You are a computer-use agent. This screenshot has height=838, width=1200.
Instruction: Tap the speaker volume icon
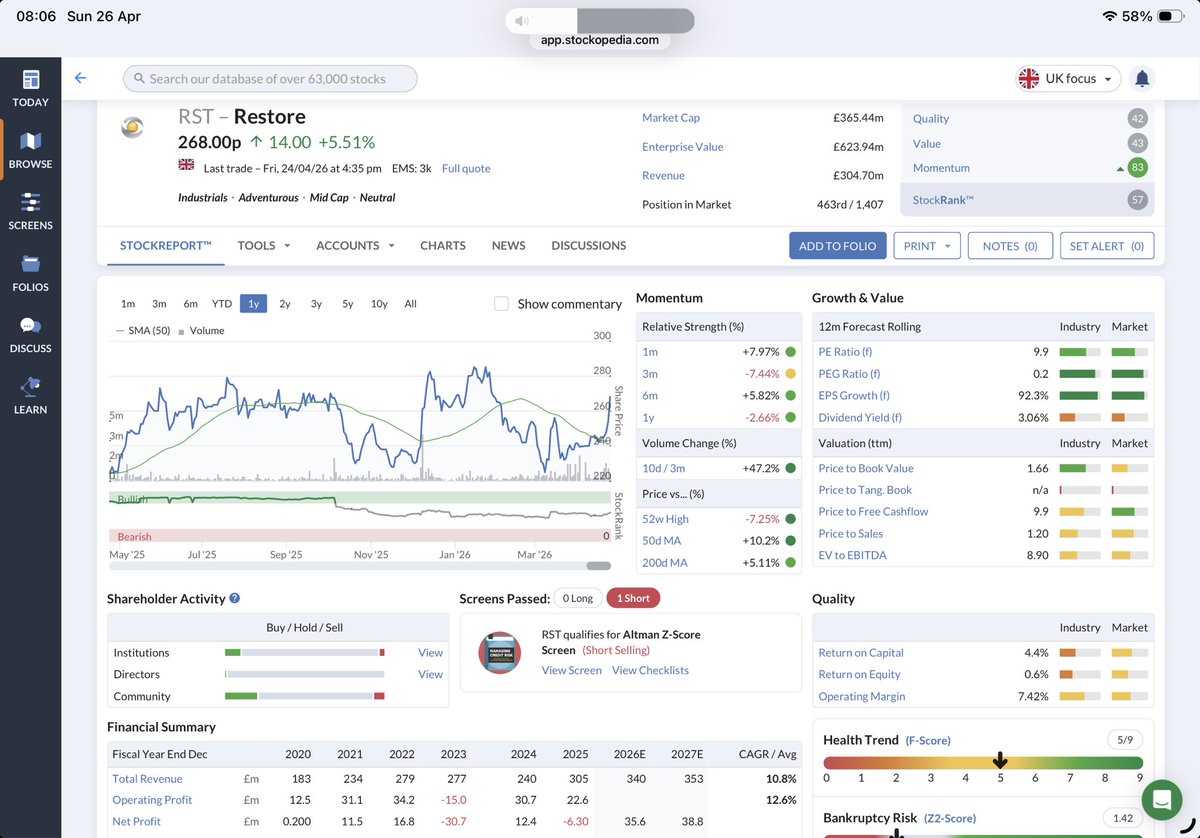[x=522, y=21]
